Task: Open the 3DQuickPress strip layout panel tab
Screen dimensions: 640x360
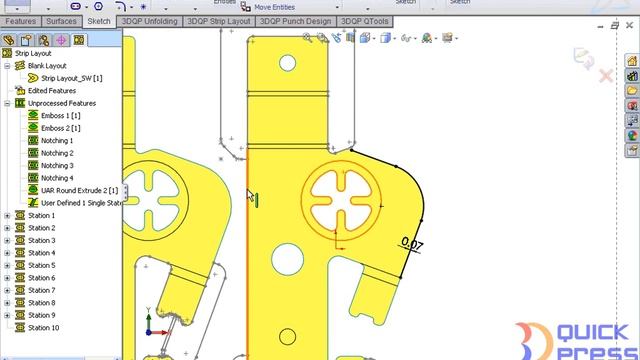Action: [x=79, y=40]
